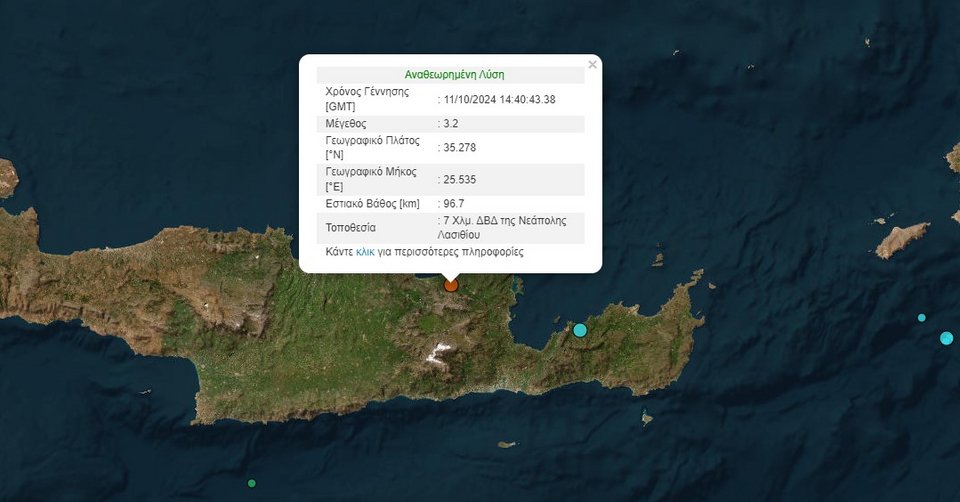This screenshot has width=960, height=502.
Task: Close the earthquake info popup
Action: [x=592, y=64]
